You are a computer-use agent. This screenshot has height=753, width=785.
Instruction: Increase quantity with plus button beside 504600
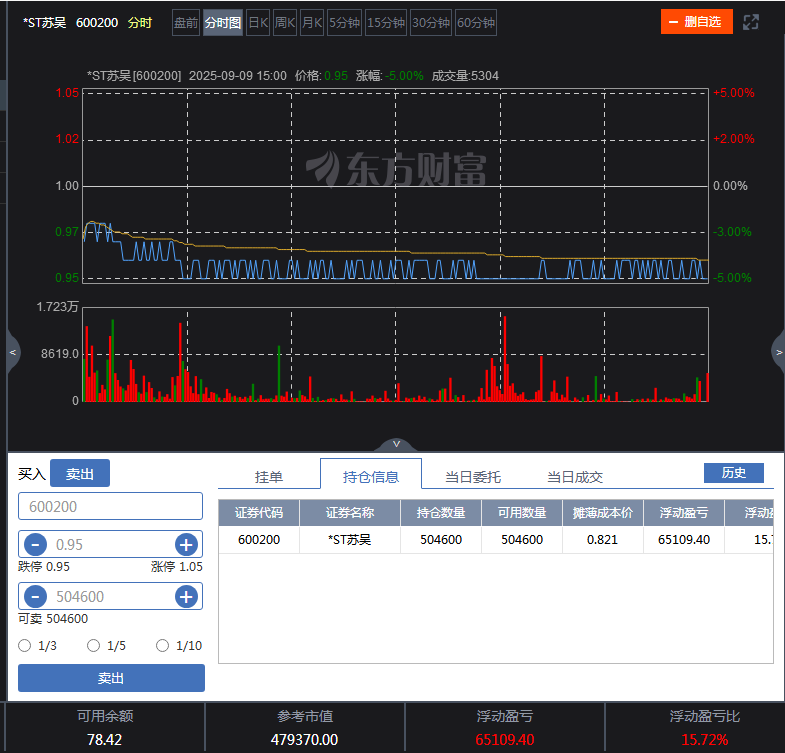(186, 596)
